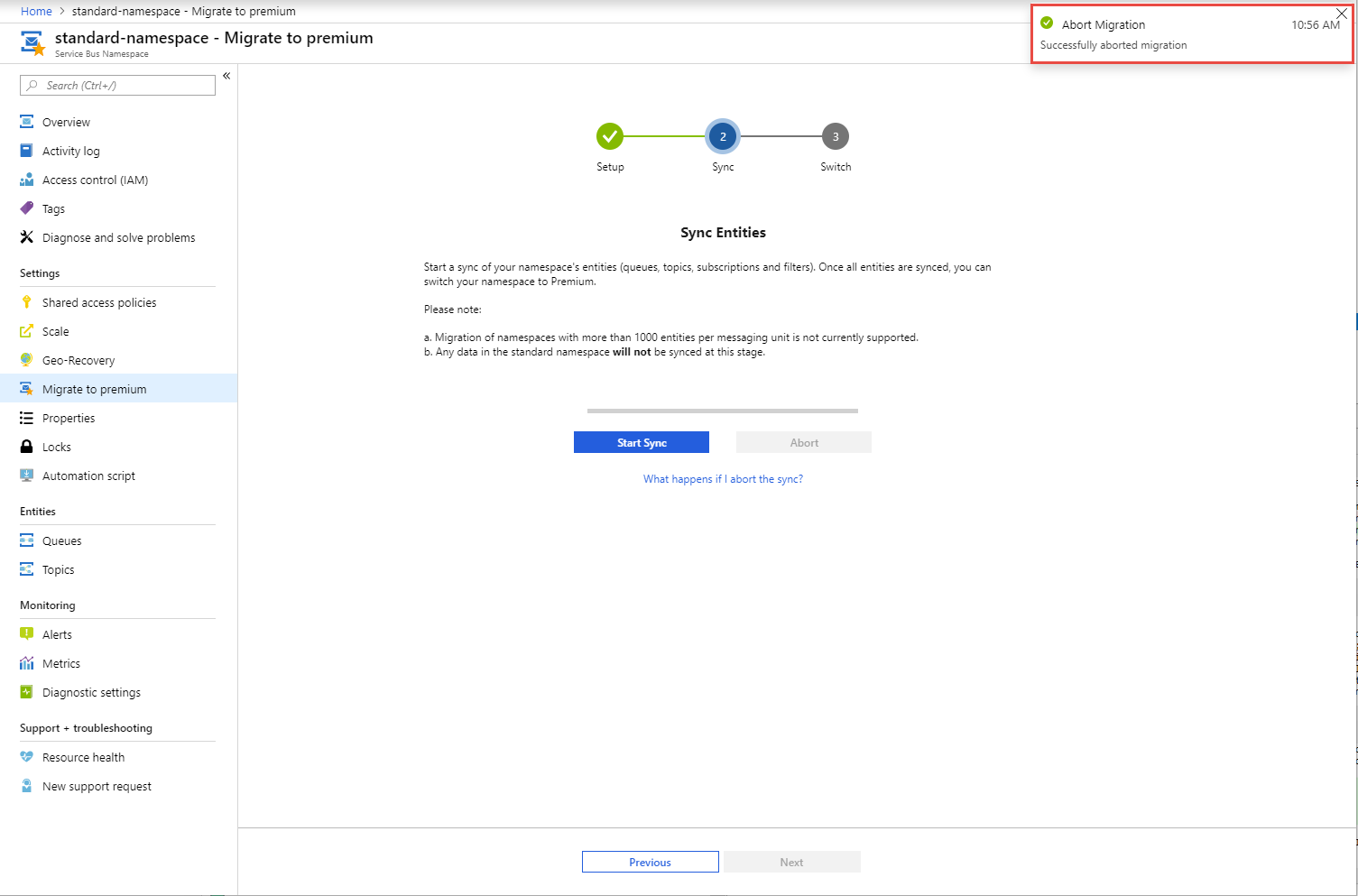Open the Automation script page
This screenshot has height=896, width=1358.
[x=88, y=475]
